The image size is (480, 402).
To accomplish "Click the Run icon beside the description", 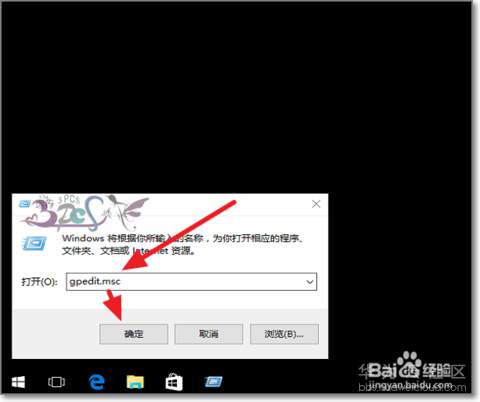I will pos(34,243).
